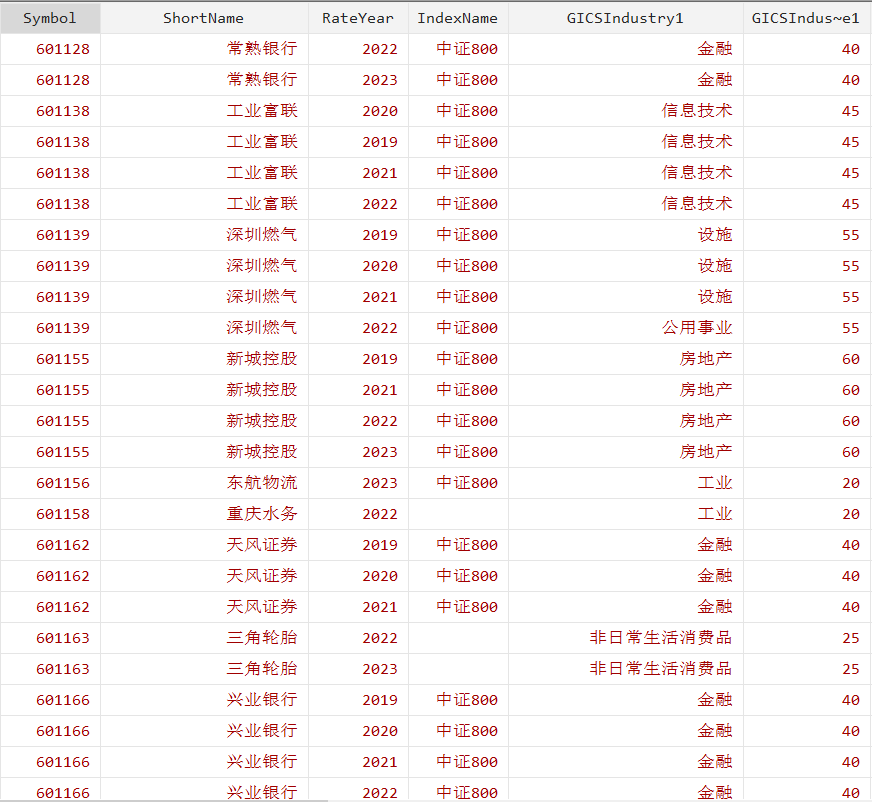The width and height of the screenshot is (872, 802).
Task: Click 中证800 cell for 兴业银行 2020
Action: (x=458, y=731)
